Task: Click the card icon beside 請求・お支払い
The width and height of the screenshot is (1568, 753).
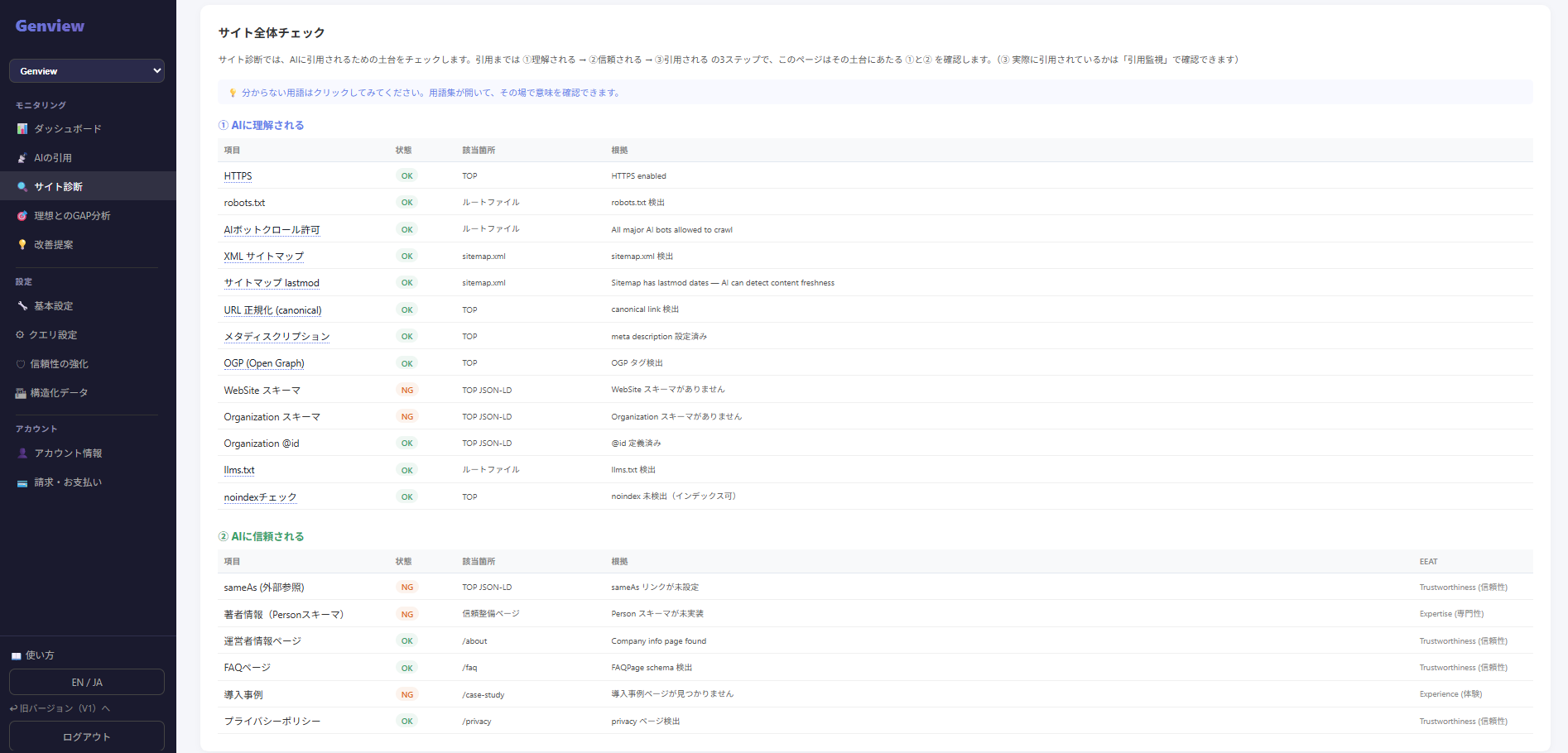Action: pos(22,482)
